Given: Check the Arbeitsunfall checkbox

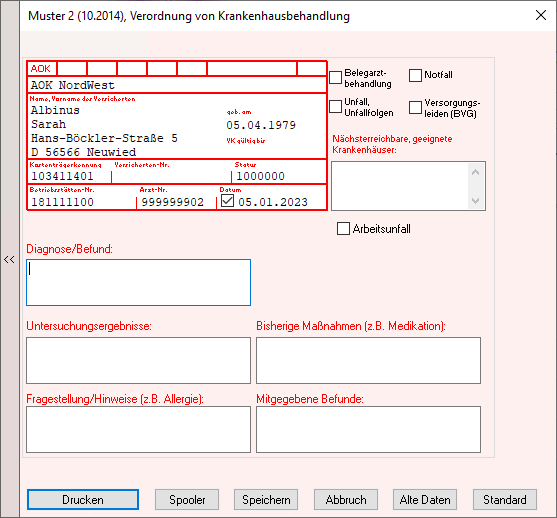Looking at the screenshot, I should coord(343,228).
